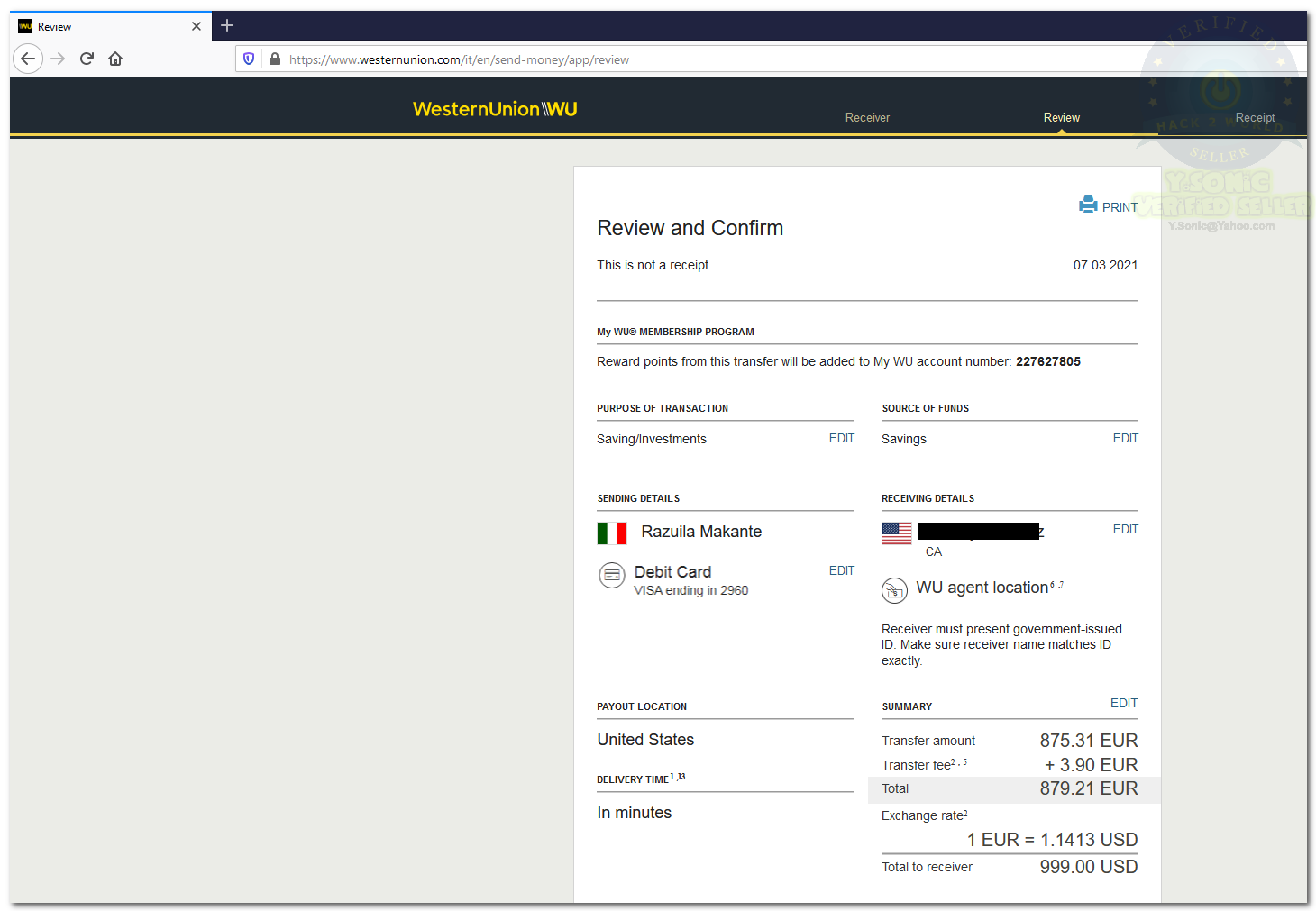This screenshot has width=1316, height=911.
Task: Click the browser forward arrow
Action: pos(58,59)
